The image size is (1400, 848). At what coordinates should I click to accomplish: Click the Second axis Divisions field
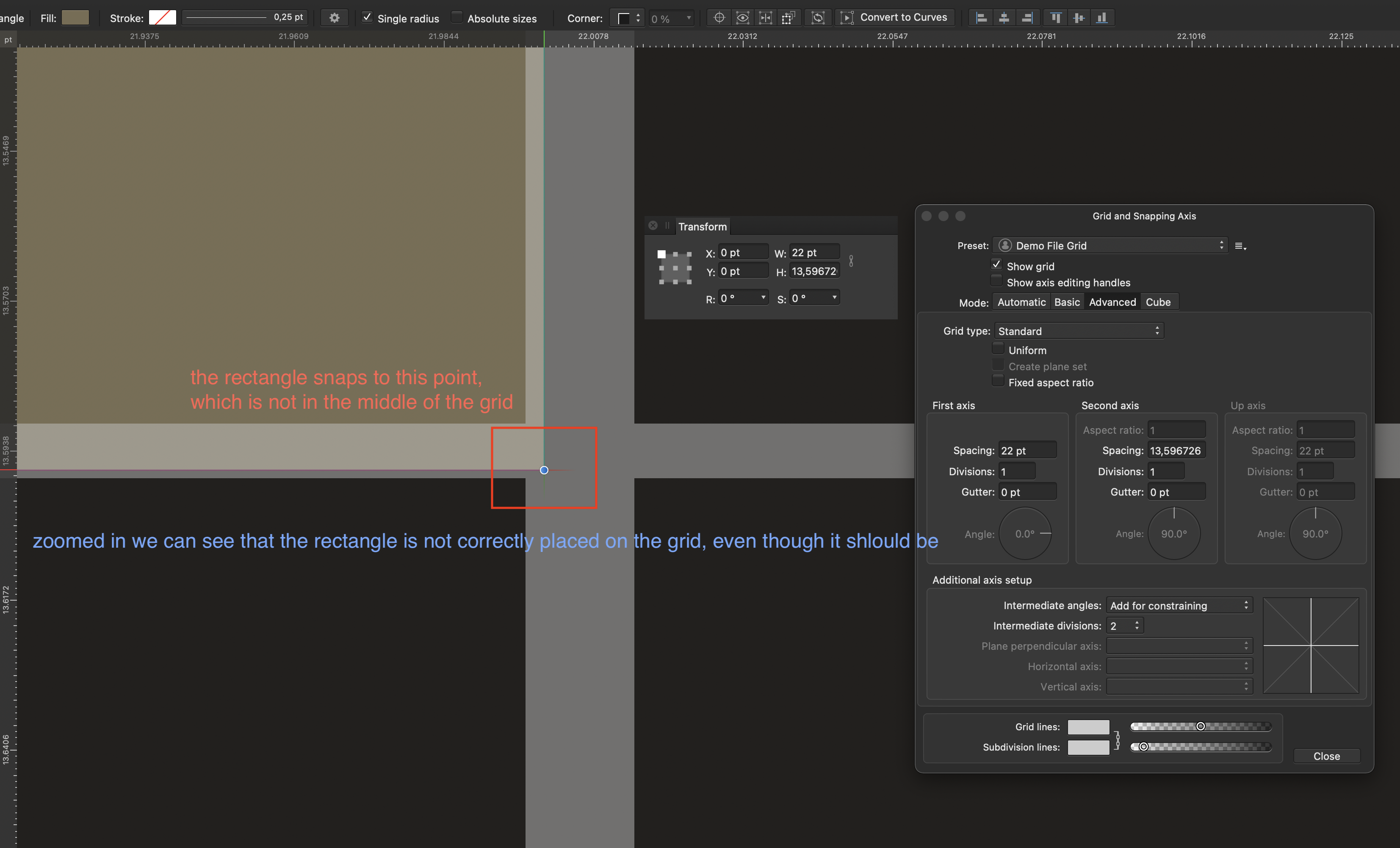[x=1165, y=471]
